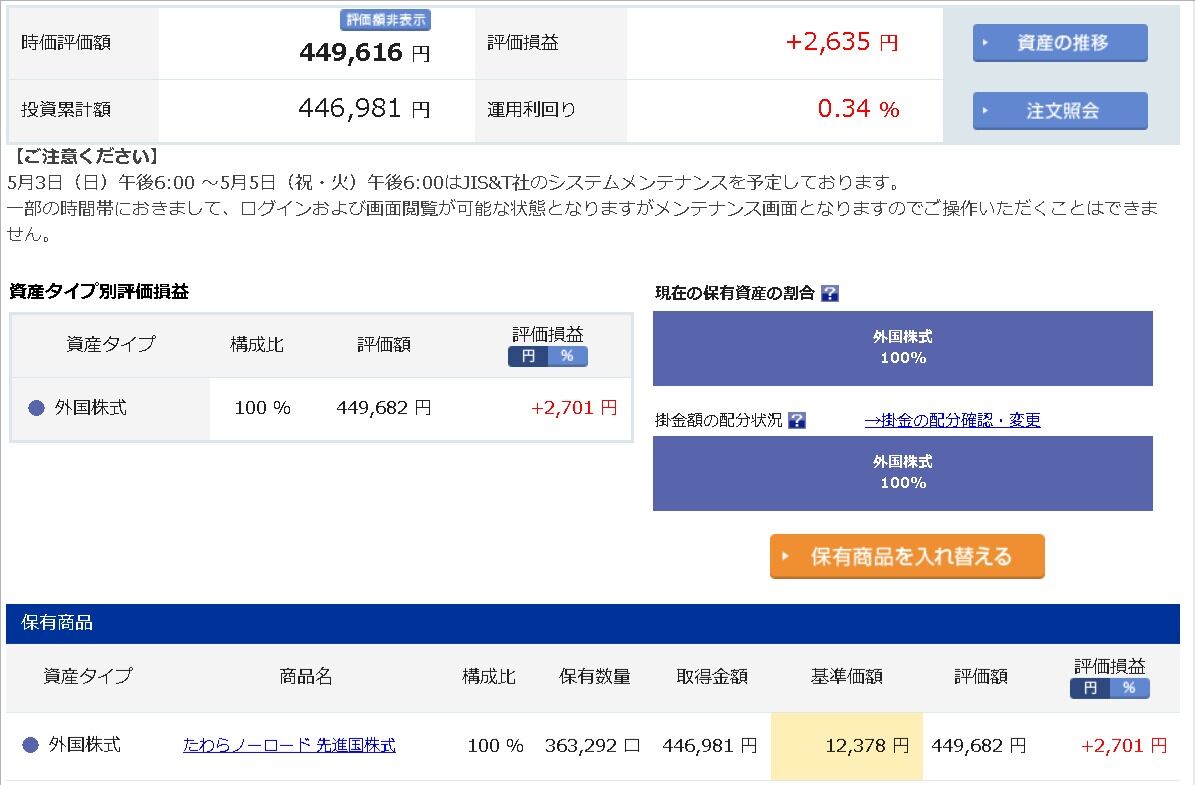Image resolution: width=1195 pixels, height=785 pixels.
Task: Switch 資産タイプ別評価損益 table to 円 display
Action: coord(528,356)
